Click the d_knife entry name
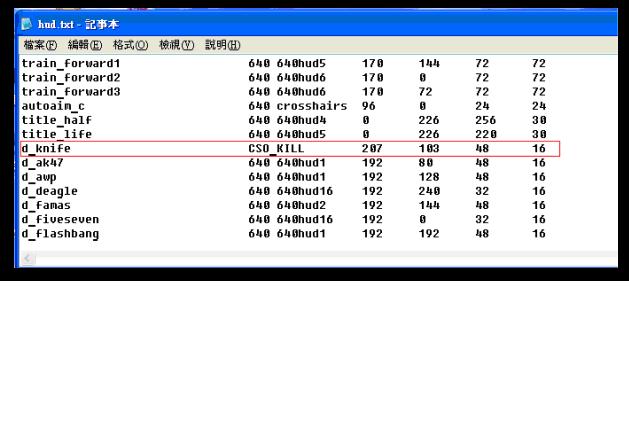 [46, 148]
